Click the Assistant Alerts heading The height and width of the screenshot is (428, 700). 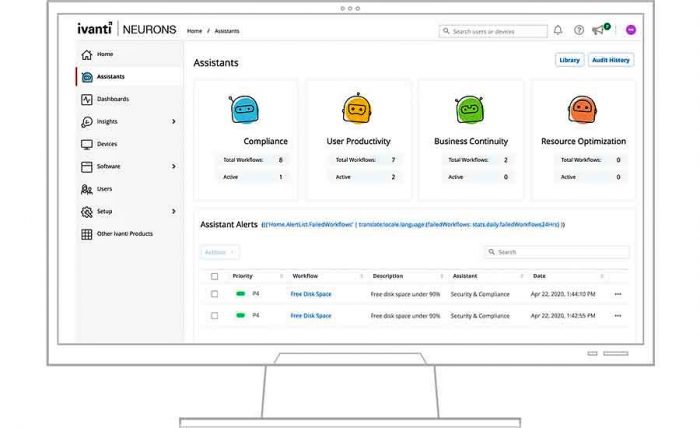pos(229,224)
